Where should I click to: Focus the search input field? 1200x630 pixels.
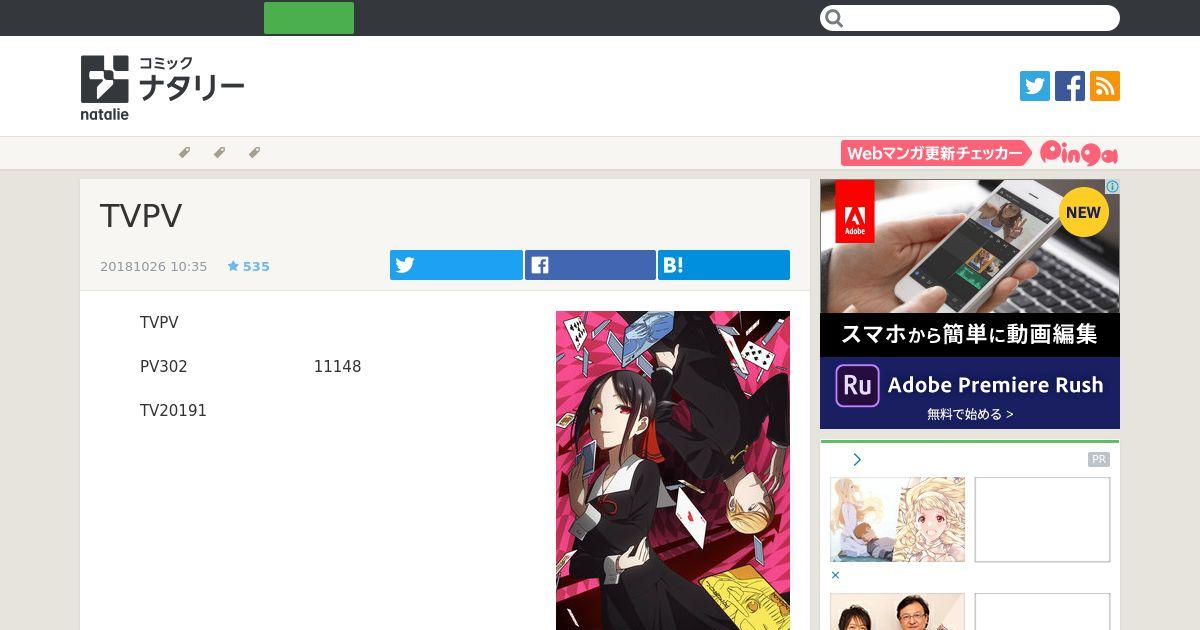click(970, 18)
